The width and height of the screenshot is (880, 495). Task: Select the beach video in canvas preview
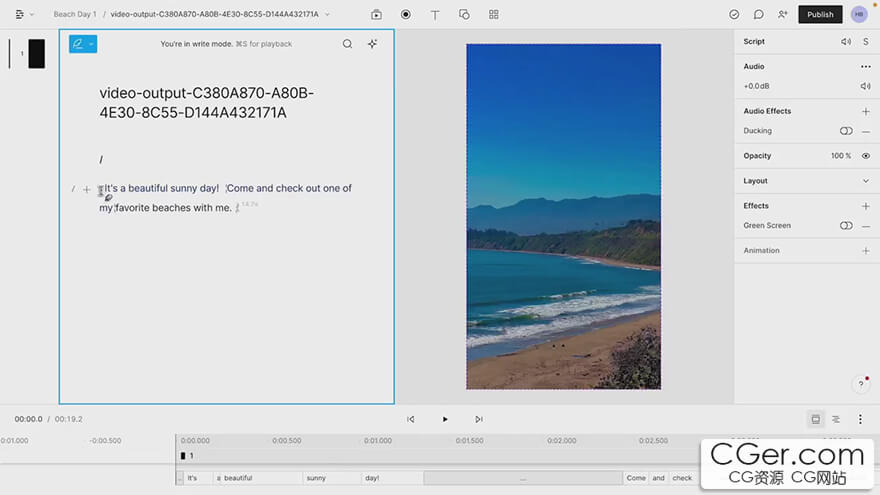[563, 217]
